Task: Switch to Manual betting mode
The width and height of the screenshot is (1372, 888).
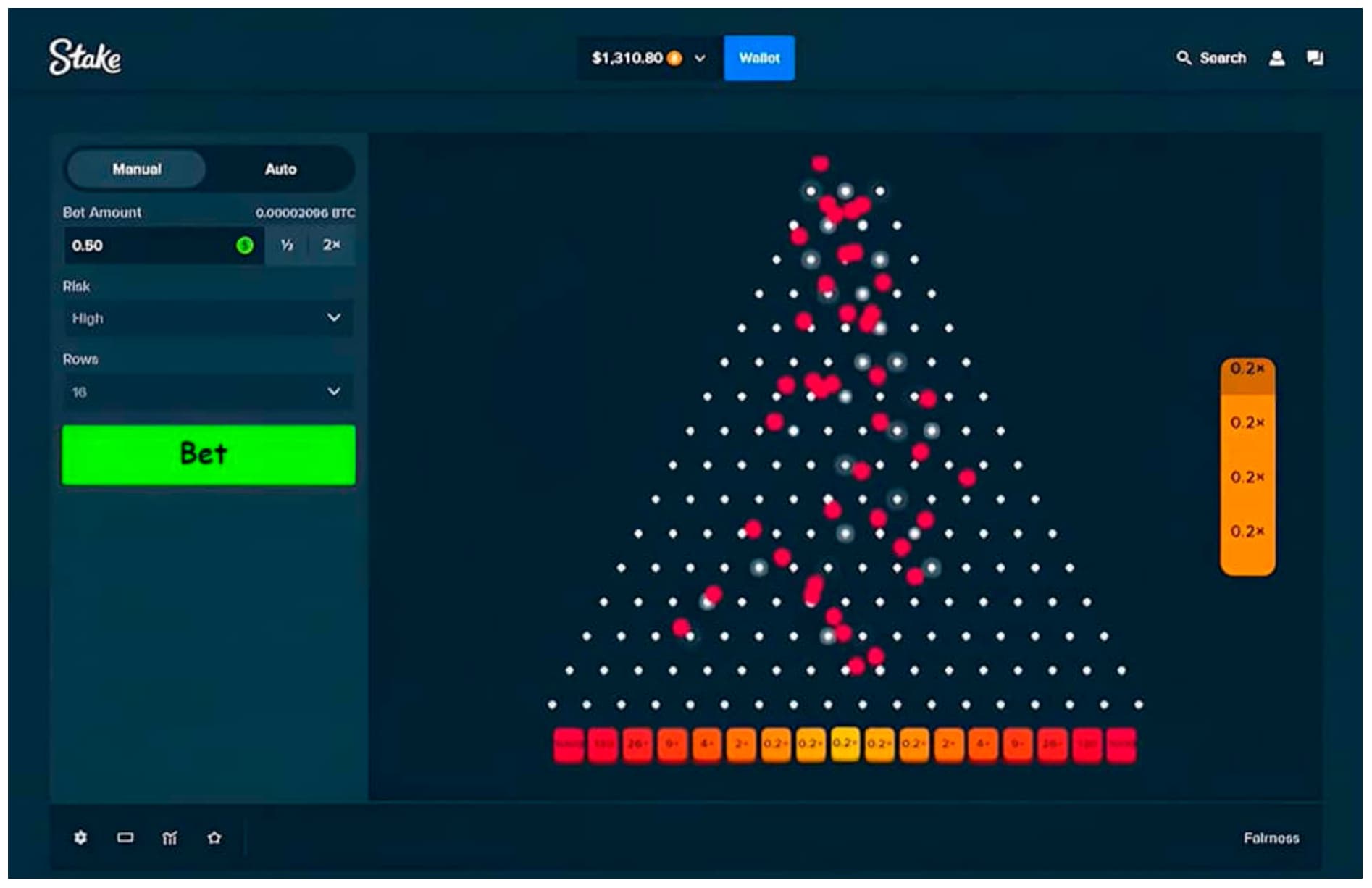Action: point(137,169)
